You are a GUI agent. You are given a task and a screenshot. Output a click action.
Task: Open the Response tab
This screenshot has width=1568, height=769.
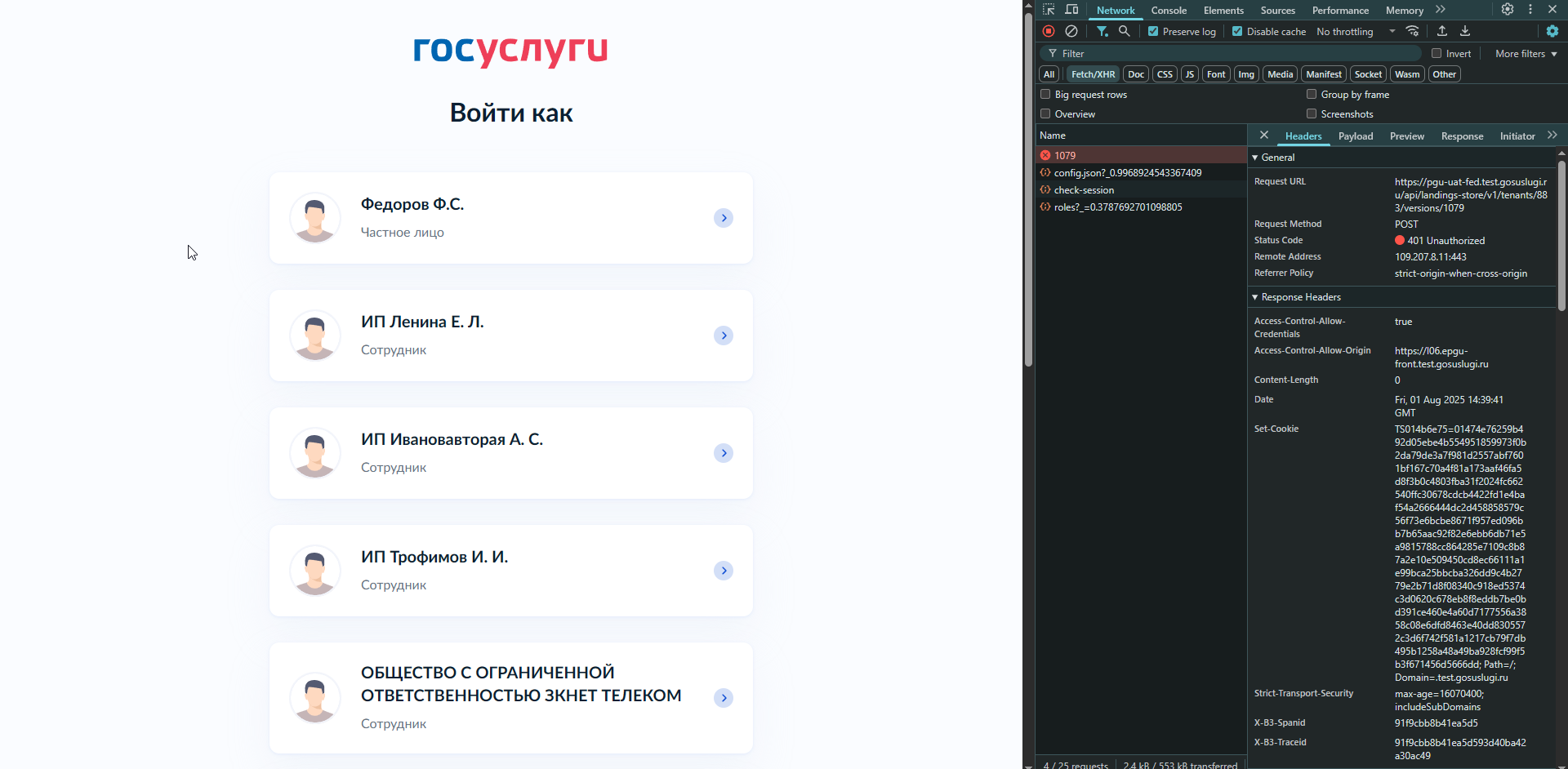click(1462, 136)
